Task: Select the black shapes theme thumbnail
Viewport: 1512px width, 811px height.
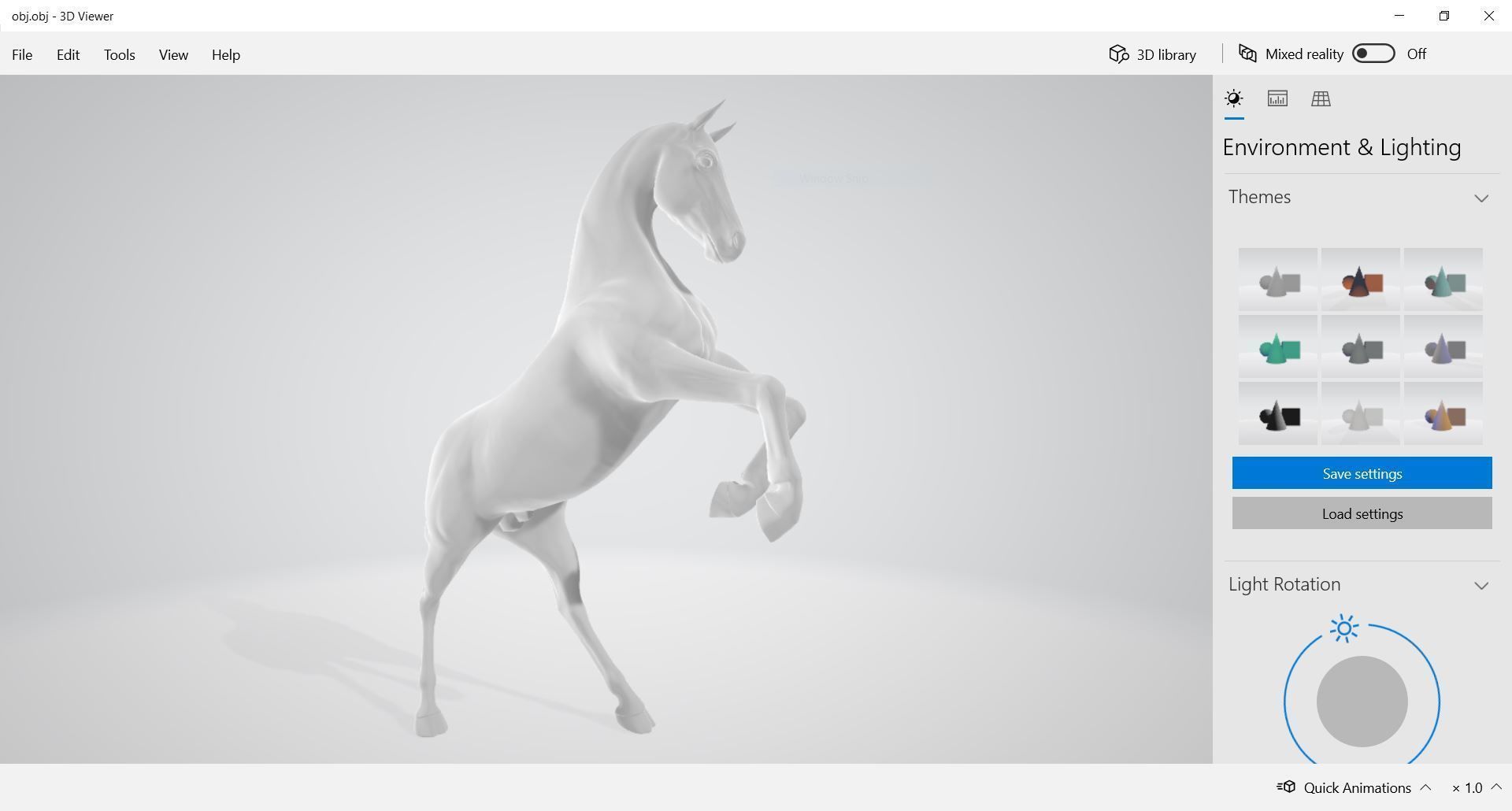Action: click(x=1277, y=413)
